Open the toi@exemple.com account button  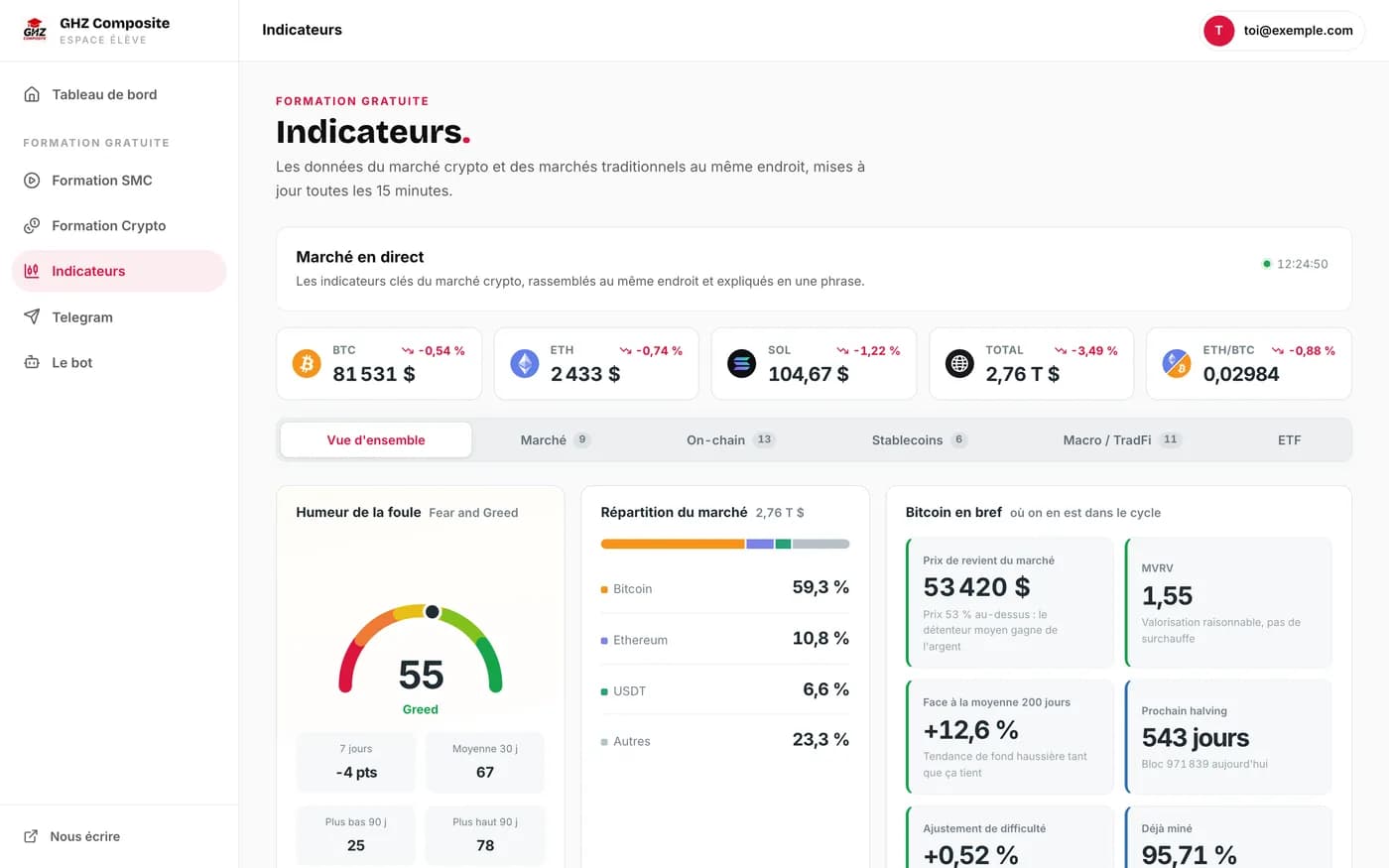tap(1282, 31)
